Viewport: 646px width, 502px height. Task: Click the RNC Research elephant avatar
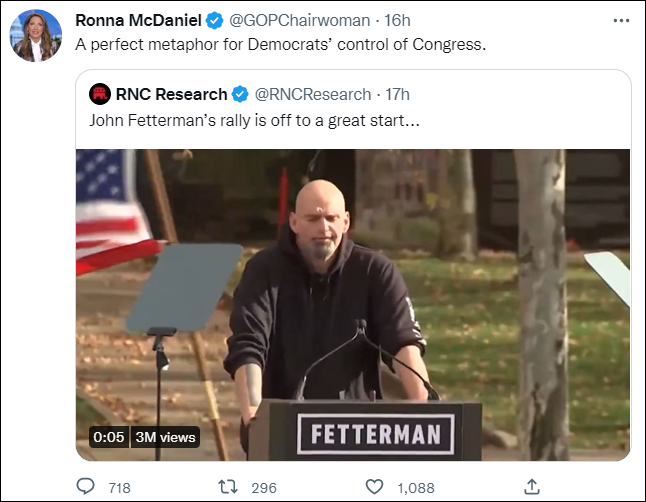[x=100, y=94]
